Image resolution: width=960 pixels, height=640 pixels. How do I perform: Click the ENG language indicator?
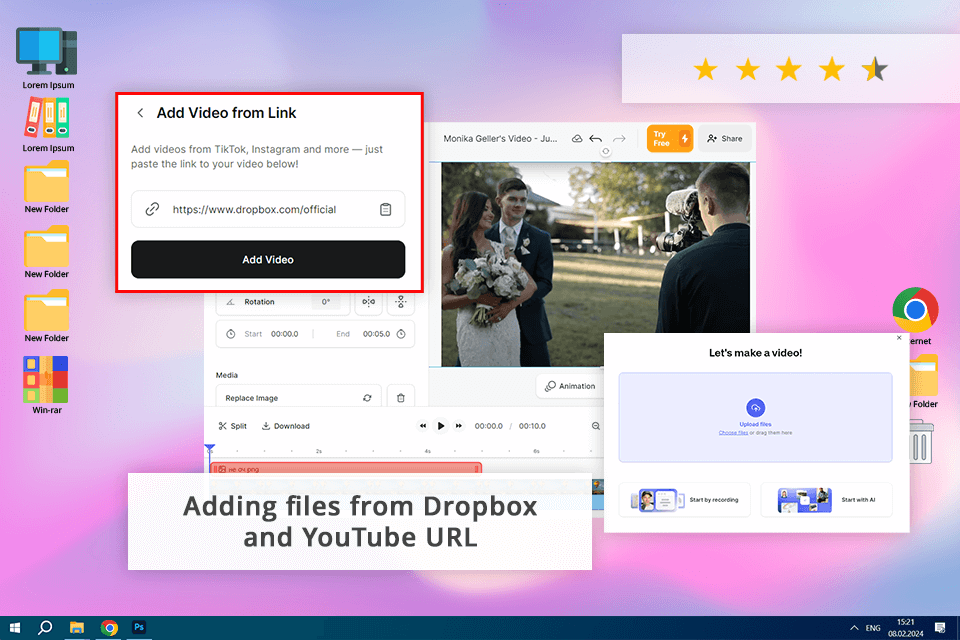click(x=873, y=628)
